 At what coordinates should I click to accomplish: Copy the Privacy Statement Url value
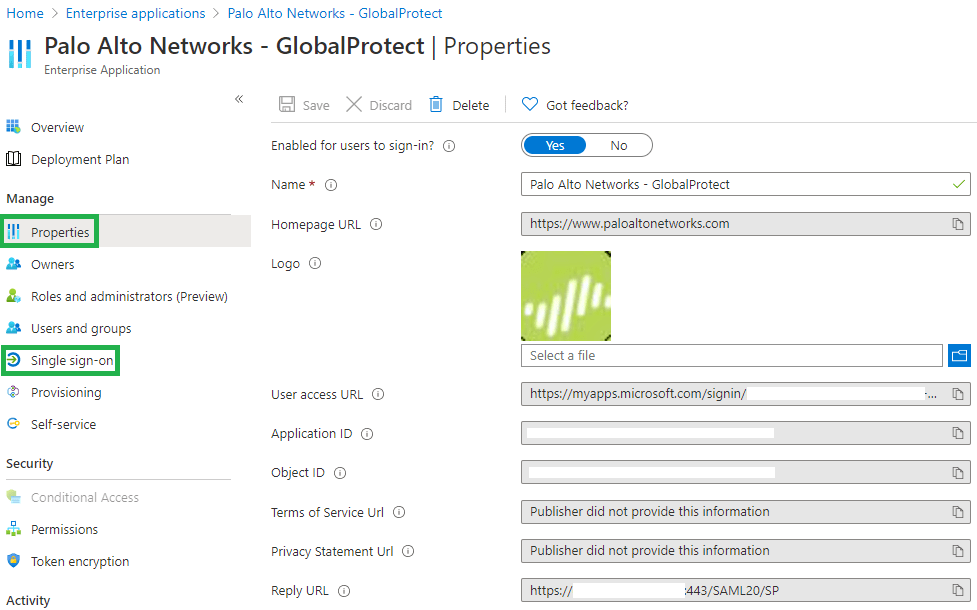pos(958,551)
